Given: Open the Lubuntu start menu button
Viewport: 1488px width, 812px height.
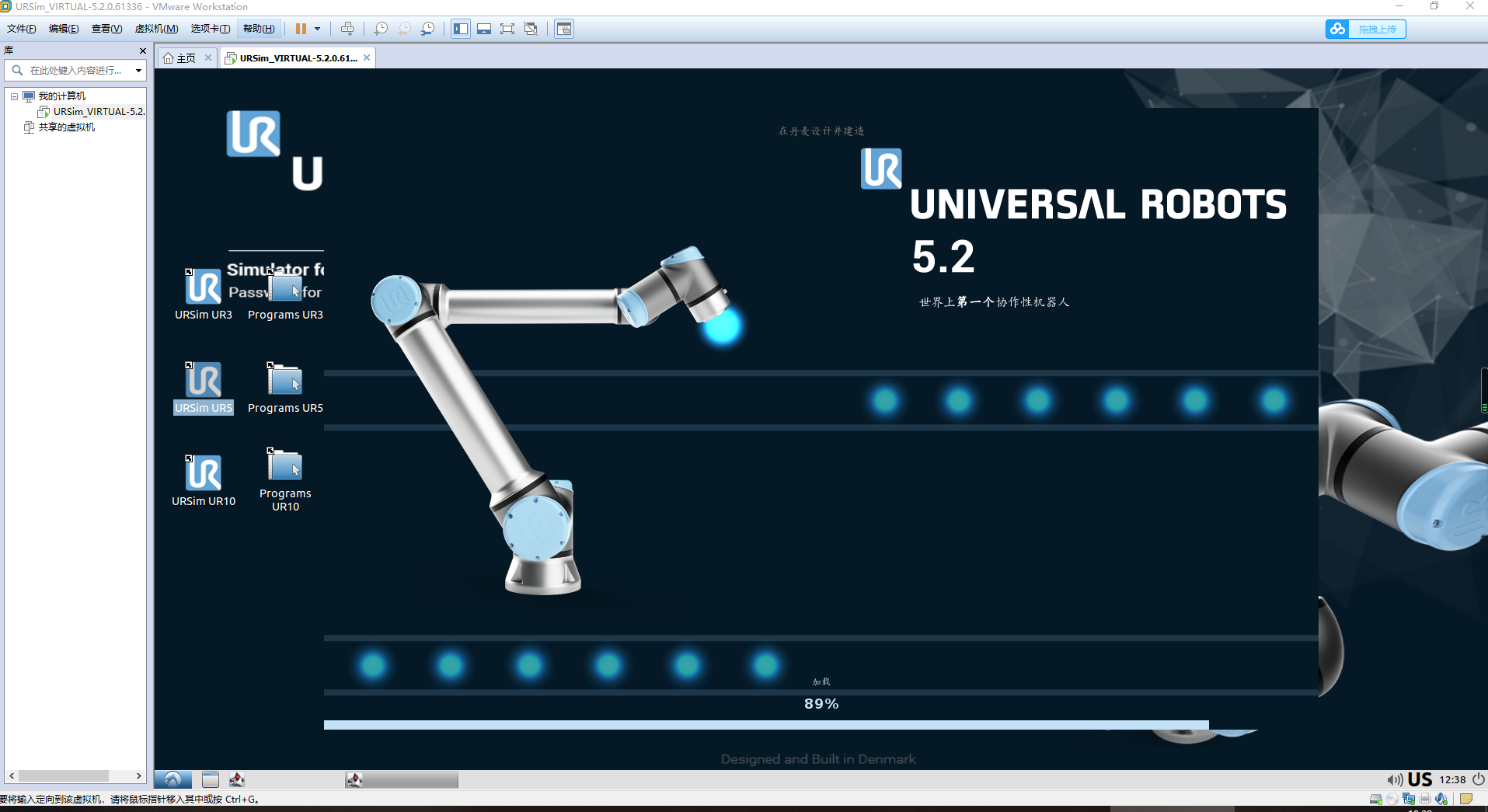Looking at the screenshot, I should click(x=173, y=779).
